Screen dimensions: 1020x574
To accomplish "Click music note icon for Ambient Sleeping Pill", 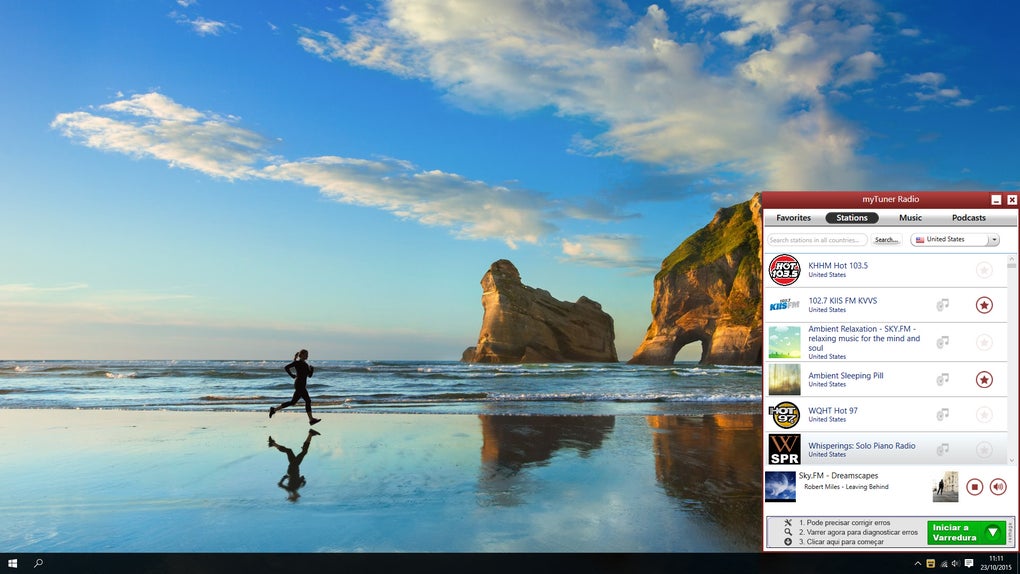I will click(x=943, y=379).
